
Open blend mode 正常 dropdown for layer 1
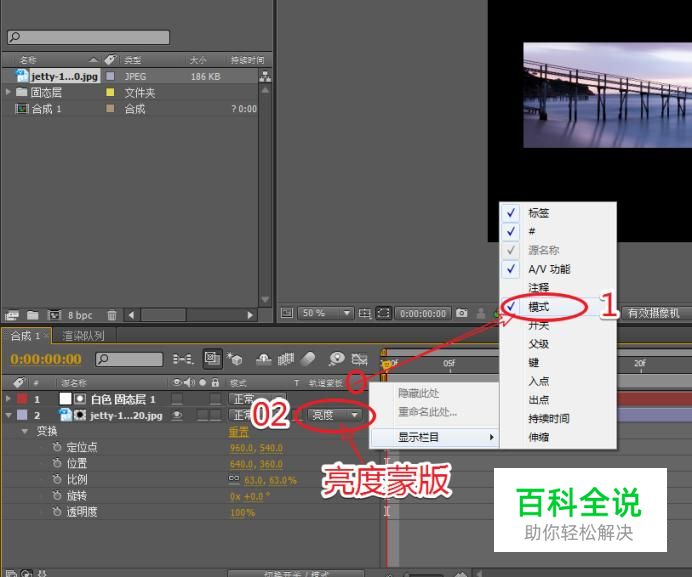coord(257,399)
